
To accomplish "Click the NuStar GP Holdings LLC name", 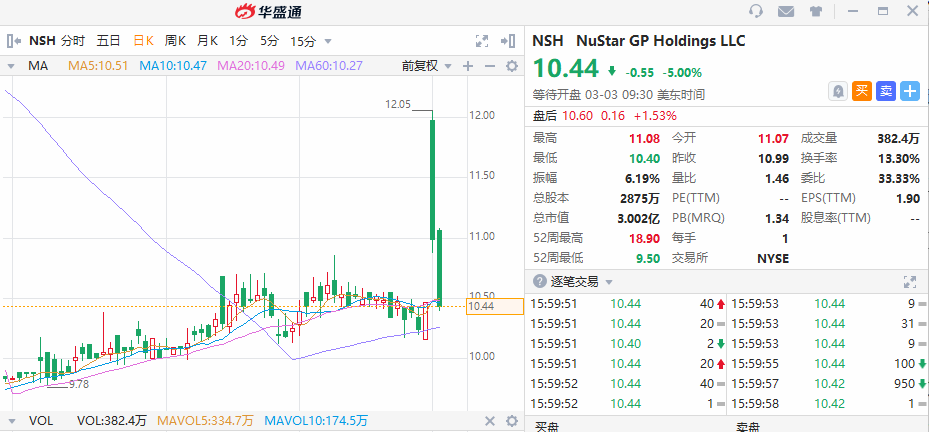I will pyautogui.click(x=661, y=41).
